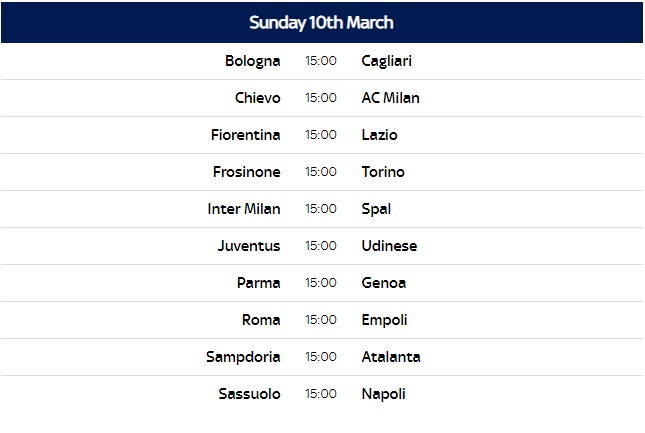
Task: Click the Udinese team name
Action: pyautogui.click(x=389, y=246)
